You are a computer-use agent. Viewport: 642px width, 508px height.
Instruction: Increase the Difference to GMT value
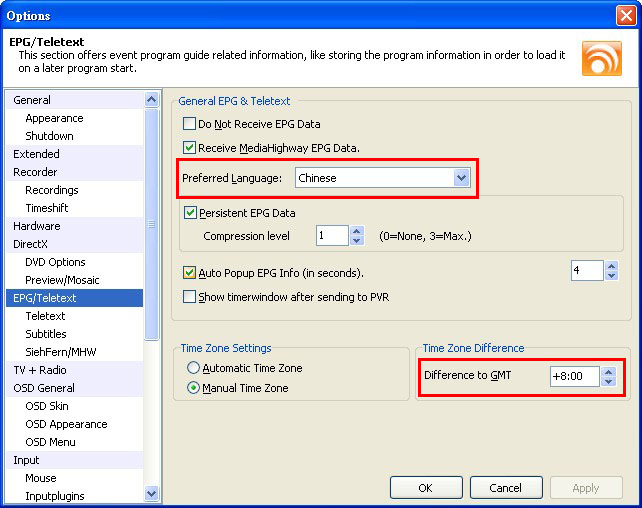609,371
